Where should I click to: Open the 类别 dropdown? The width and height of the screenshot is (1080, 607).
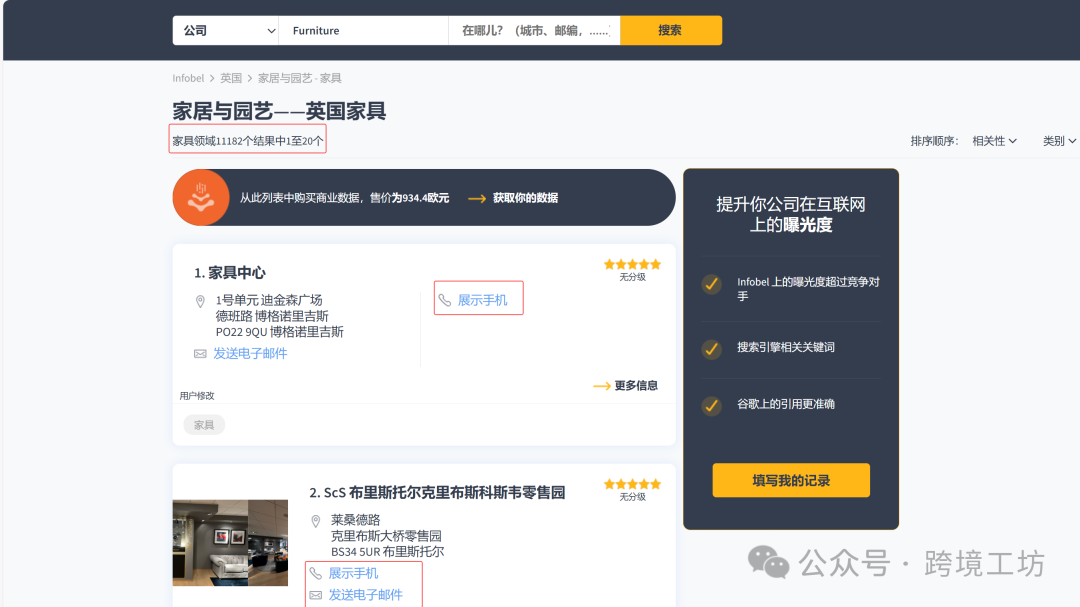coord(1058,141)
